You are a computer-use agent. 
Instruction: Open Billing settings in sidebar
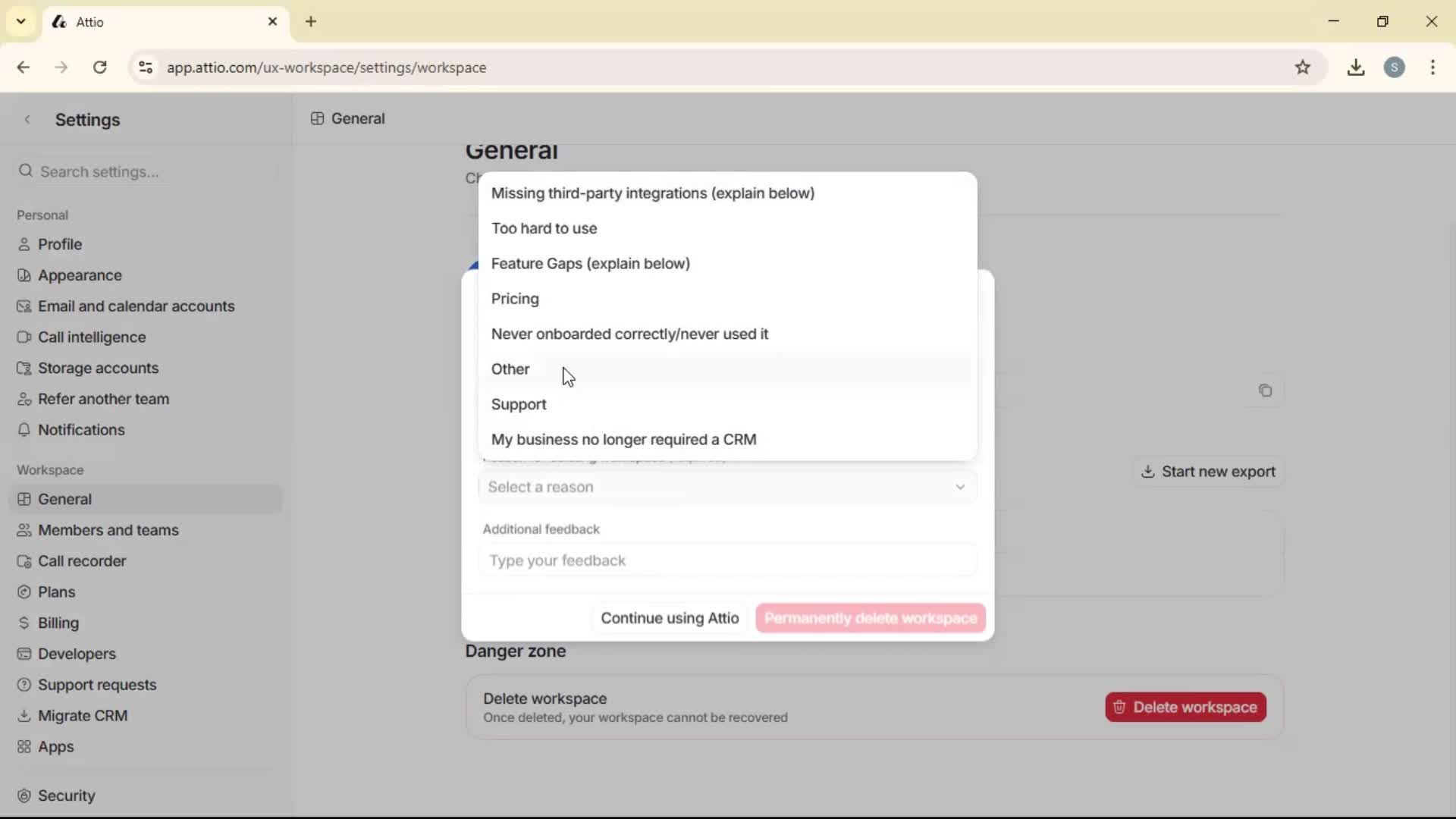(57, 623)
